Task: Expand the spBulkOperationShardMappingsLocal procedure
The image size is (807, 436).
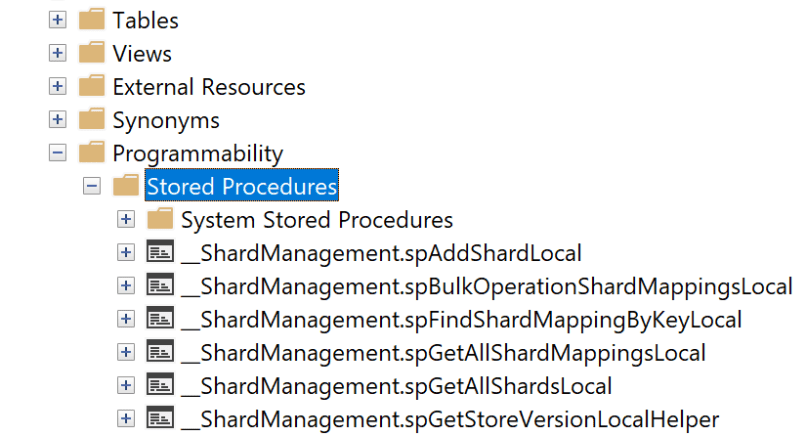Action: pos(126,286)
